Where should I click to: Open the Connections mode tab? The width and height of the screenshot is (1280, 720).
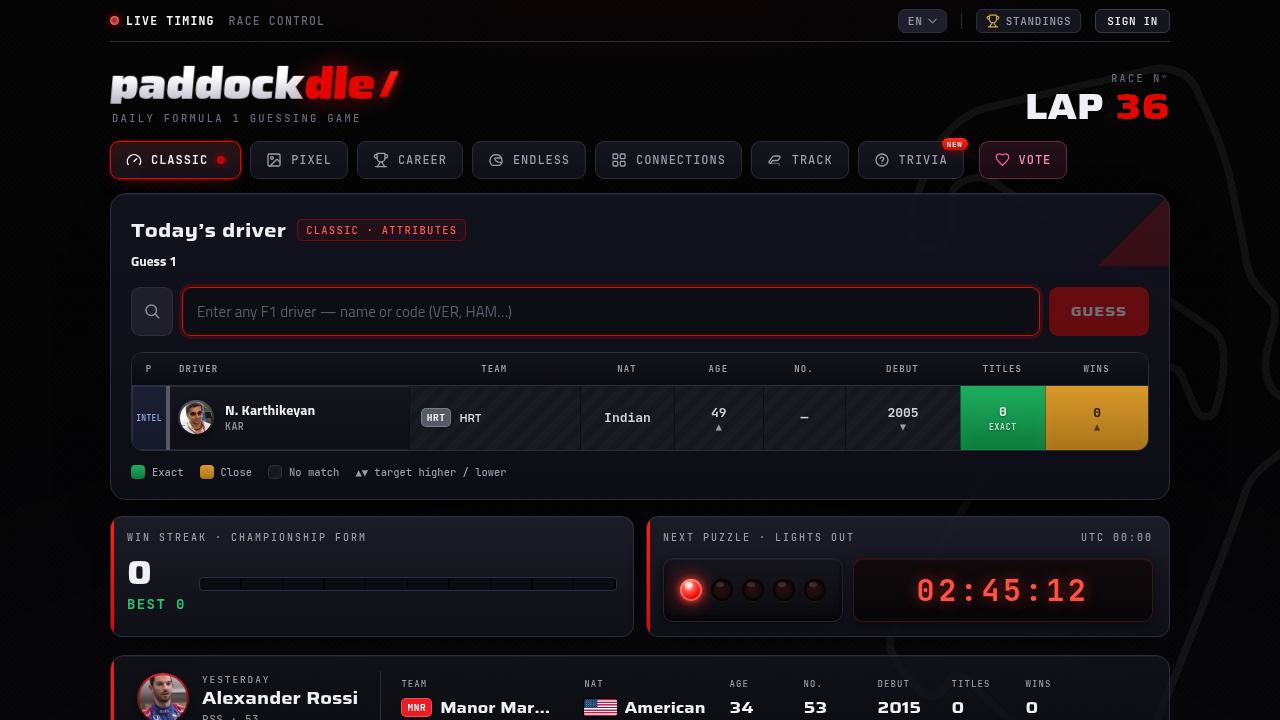click(x=668, y=160)
